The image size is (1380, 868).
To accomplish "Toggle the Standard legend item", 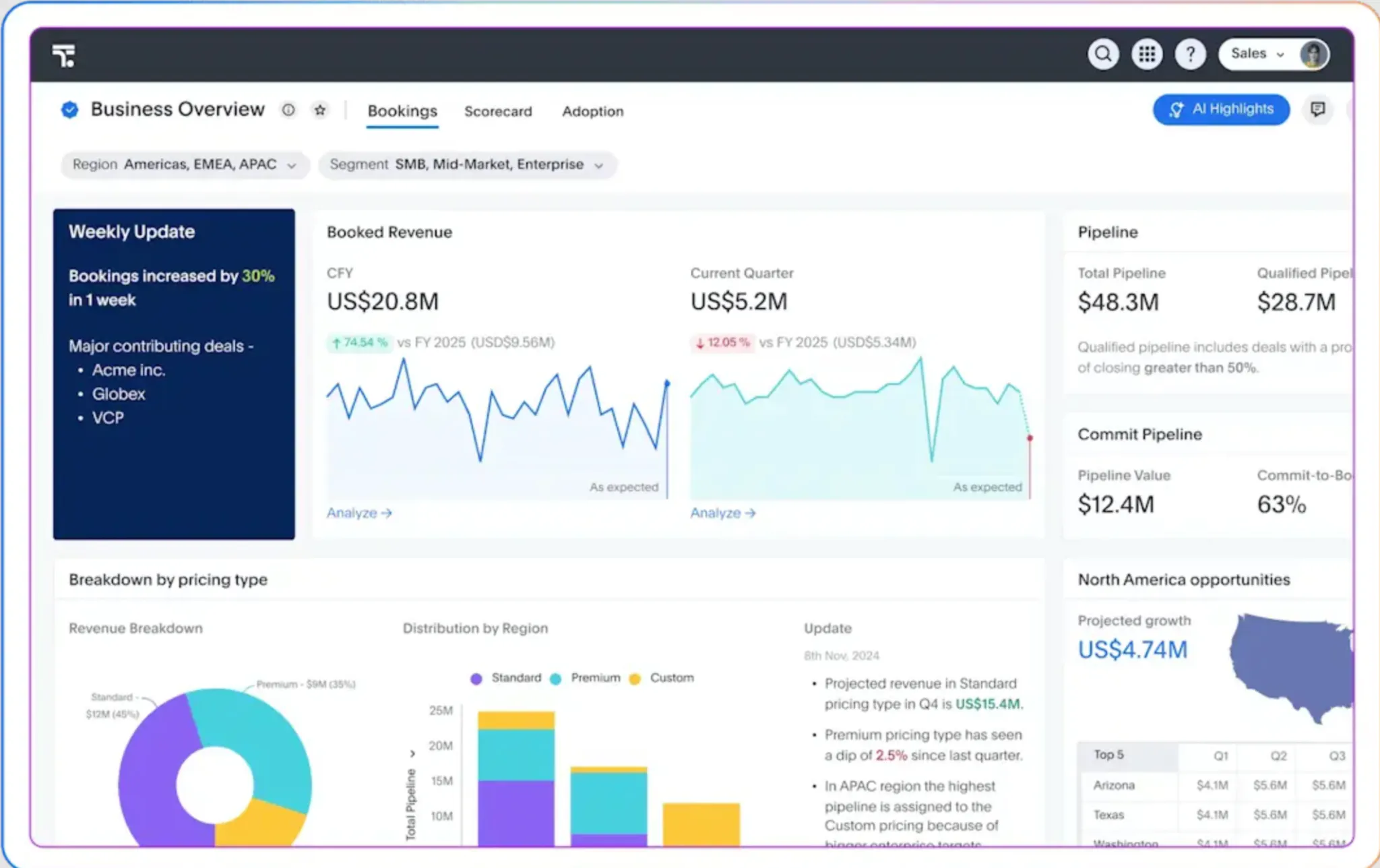I will [506, 678].
